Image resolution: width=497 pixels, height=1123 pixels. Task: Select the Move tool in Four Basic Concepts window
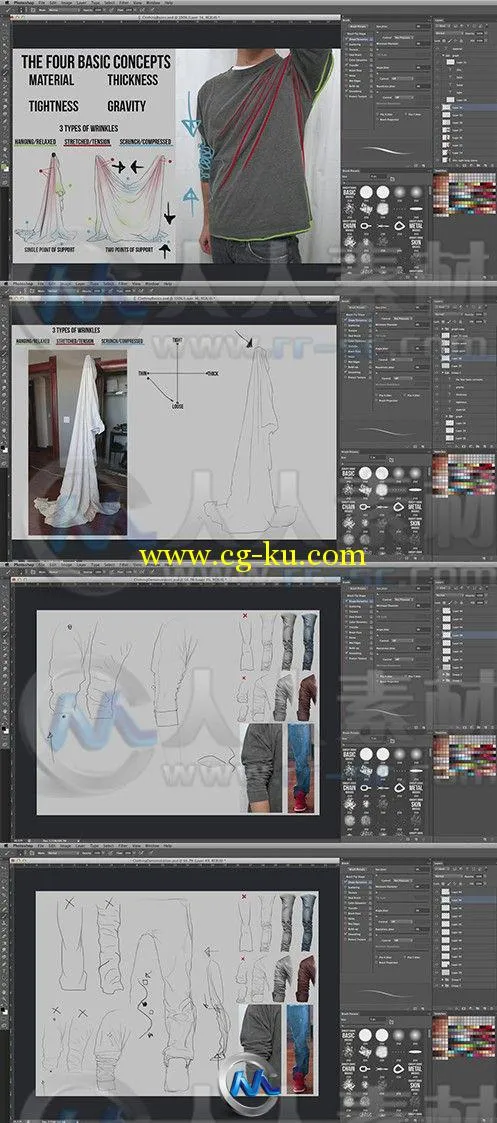click(x=4, y=25)
